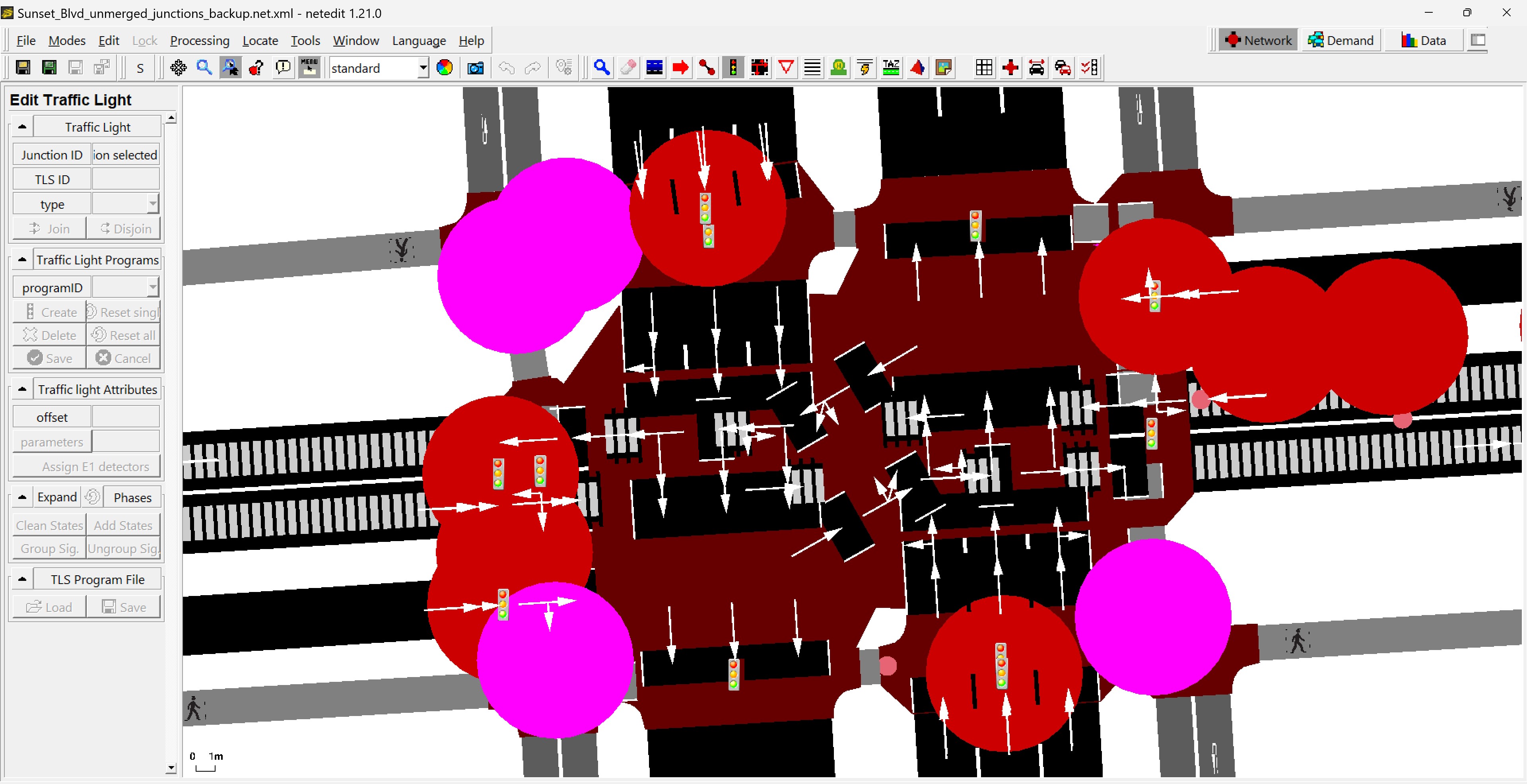This screenshot has width=1527, height=784.
Task: Toggle the grid display
Action: click(984, 68)
